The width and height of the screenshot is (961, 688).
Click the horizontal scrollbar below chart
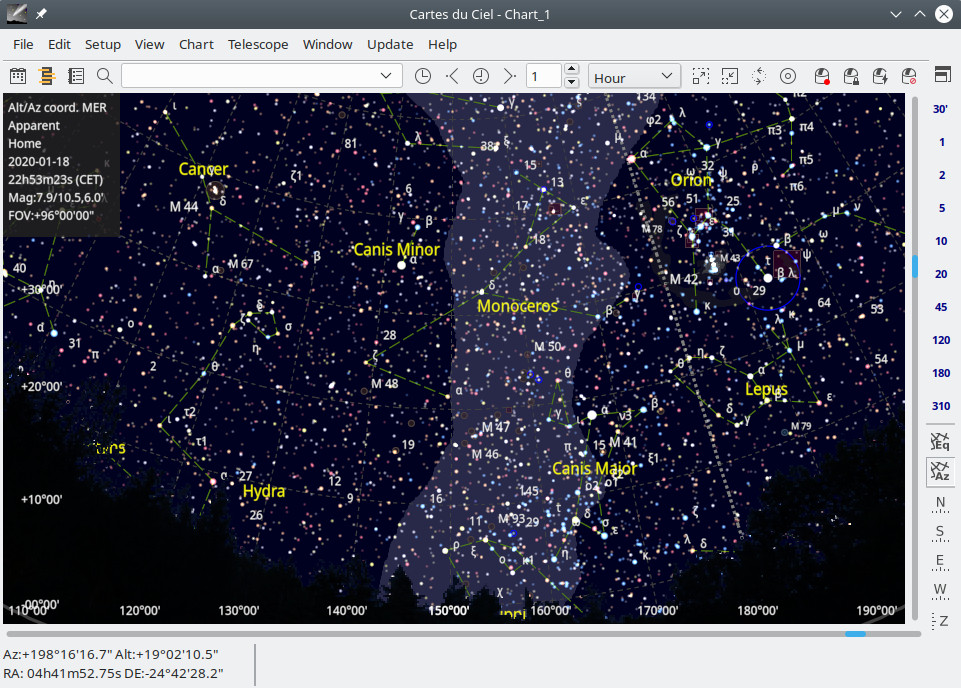pyautogui.click(x=462, y=633)
